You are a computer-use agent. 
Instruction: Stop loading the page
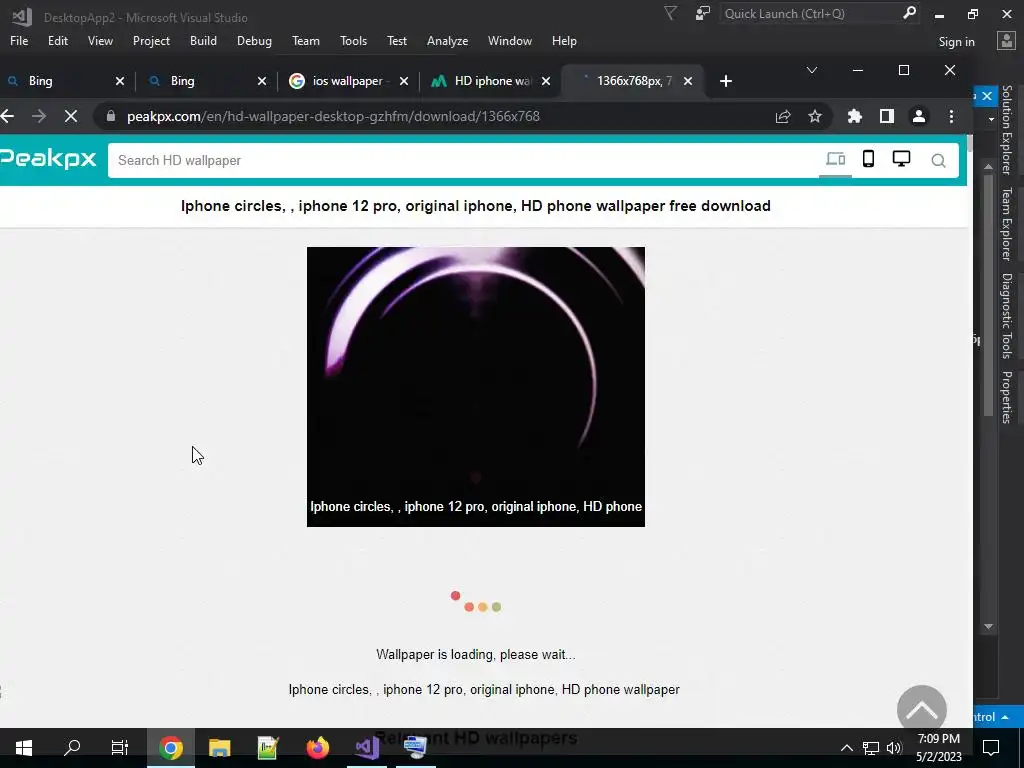[71, 116]
